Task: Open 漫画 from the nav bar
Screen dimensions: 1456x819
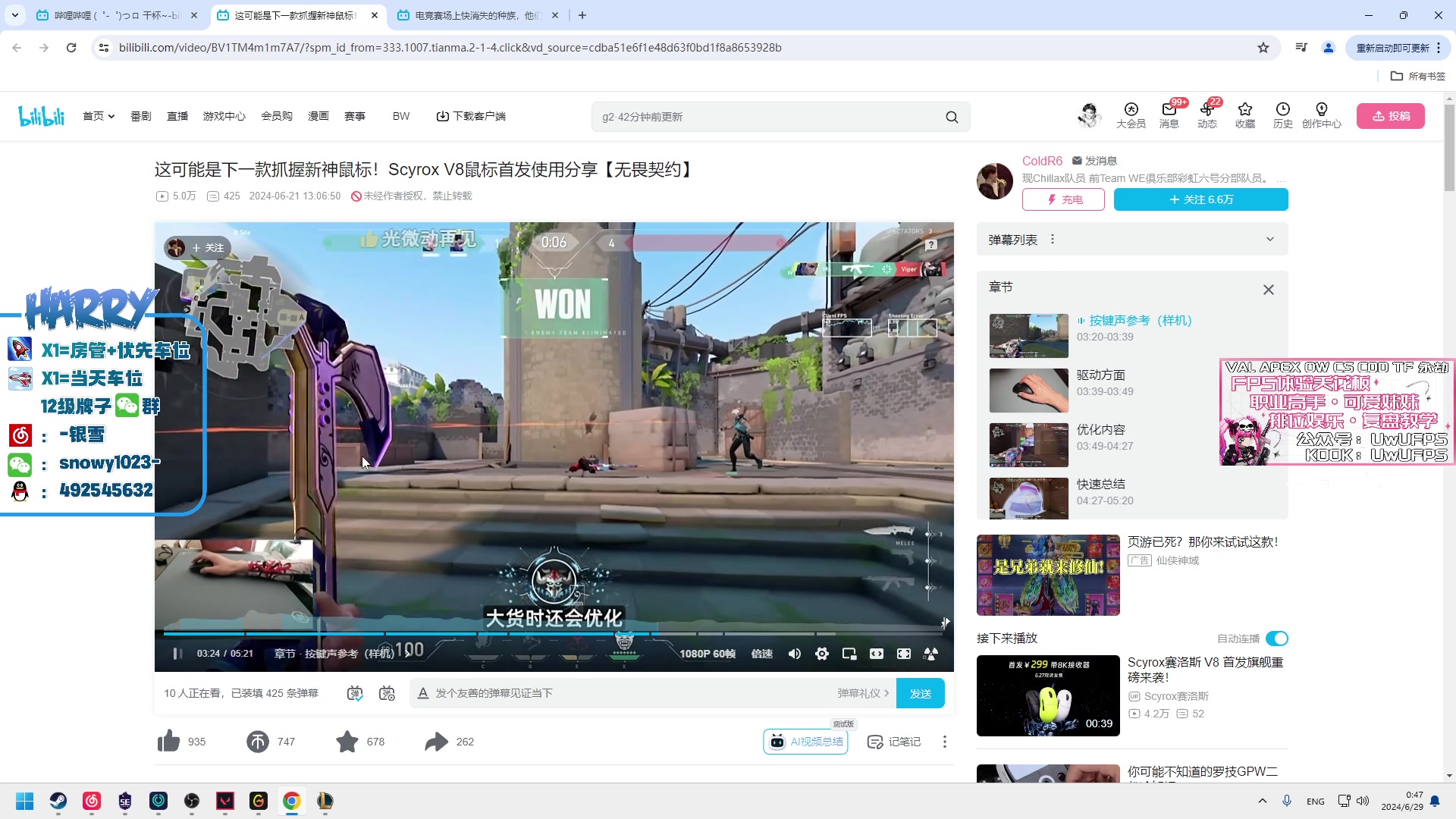Action: [x=318, y=116]
